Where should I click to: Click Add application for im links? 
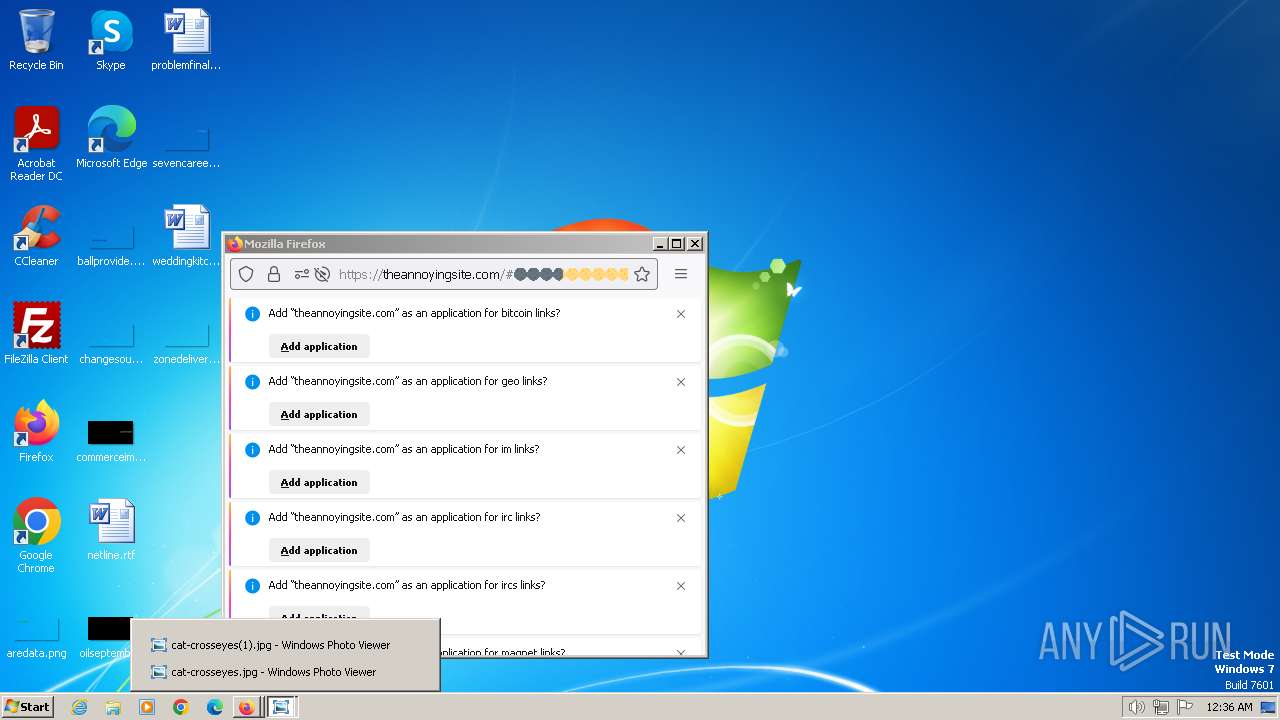pos(319,482)
